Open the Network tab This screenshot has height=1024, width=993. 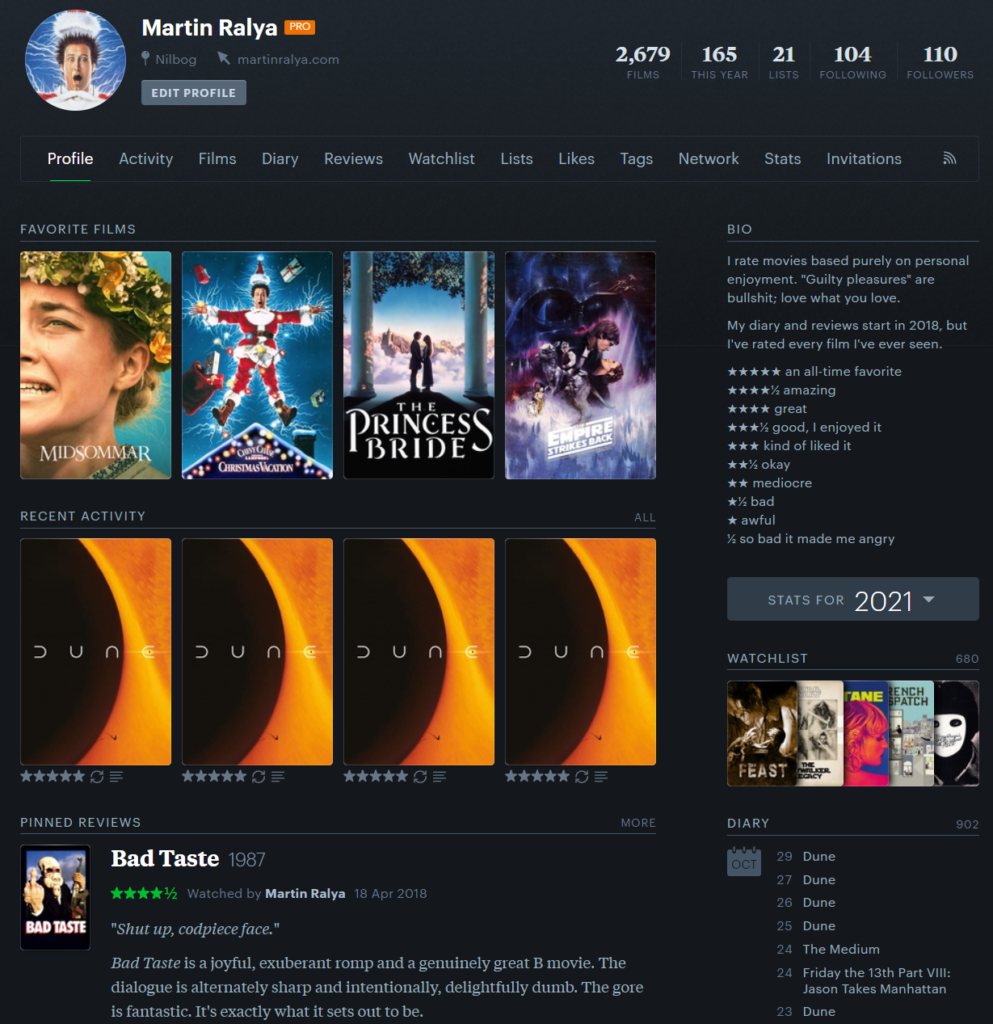[x=708, y=159]
